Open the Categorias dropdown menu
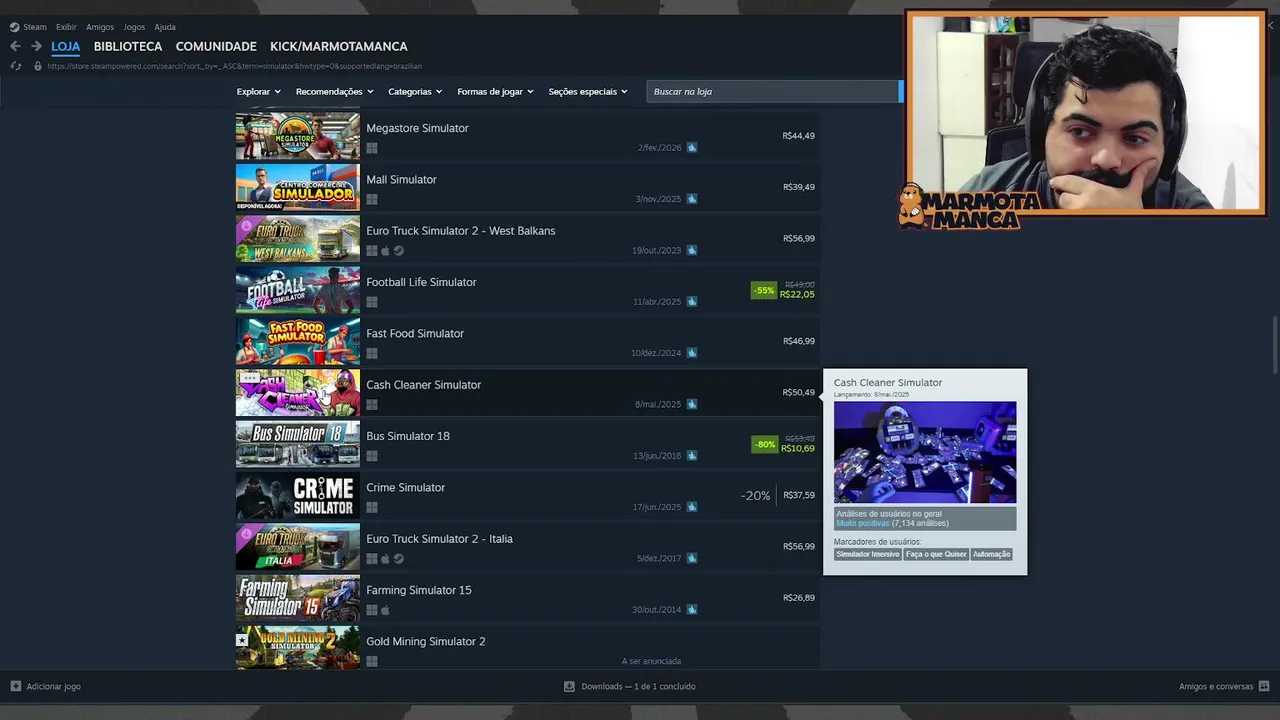 click(415, 92)
